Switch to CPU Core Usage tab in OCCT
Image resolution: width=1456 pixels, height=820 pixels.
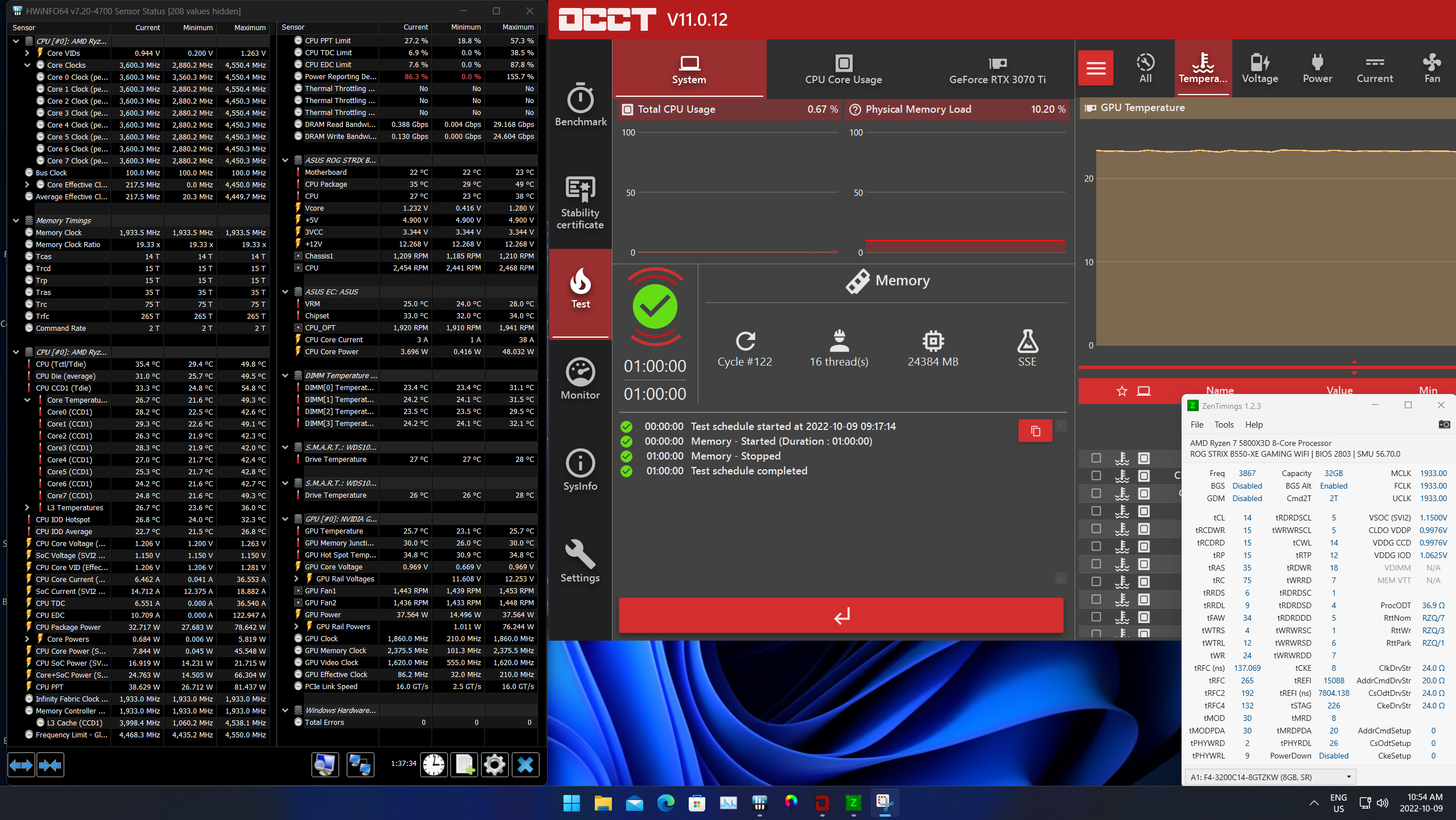(x=843, y=69)
